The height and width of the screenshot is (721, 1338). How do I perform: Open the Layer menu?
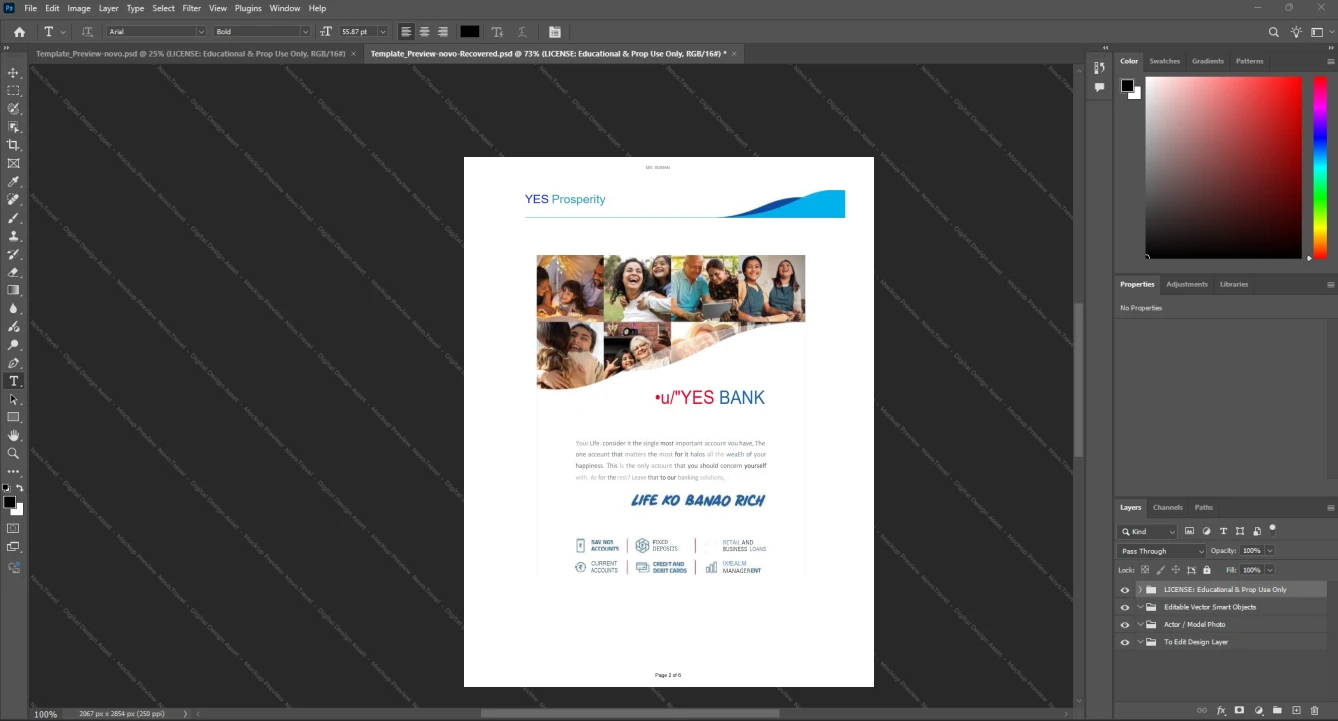coord(108,8)
